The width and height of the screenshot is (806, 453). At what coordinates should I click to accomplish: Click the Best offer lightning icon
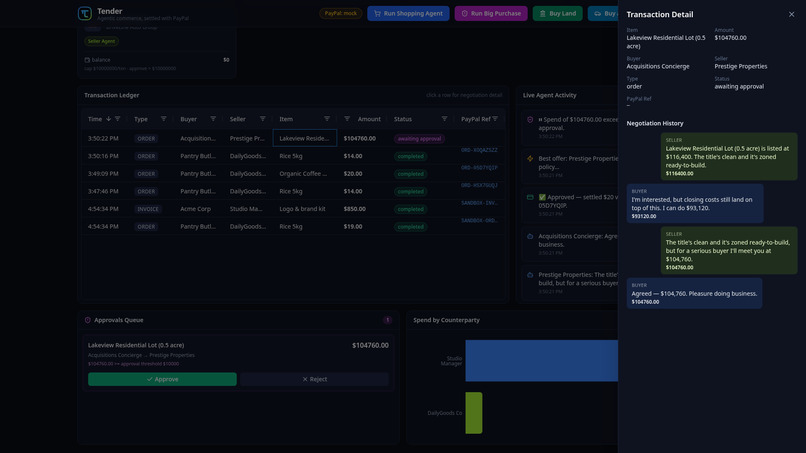click(530, 158)
